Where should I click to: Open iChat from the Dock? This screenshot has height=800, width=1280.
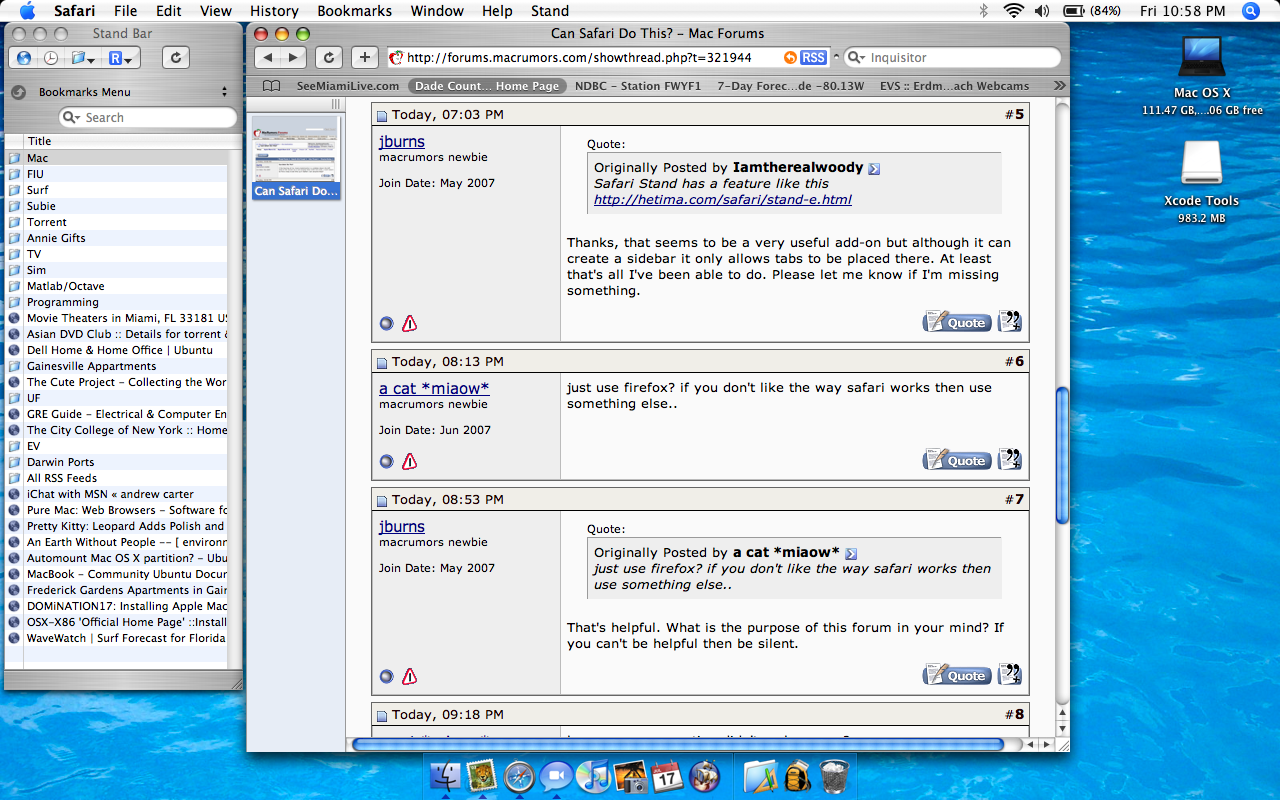point(556,776)
